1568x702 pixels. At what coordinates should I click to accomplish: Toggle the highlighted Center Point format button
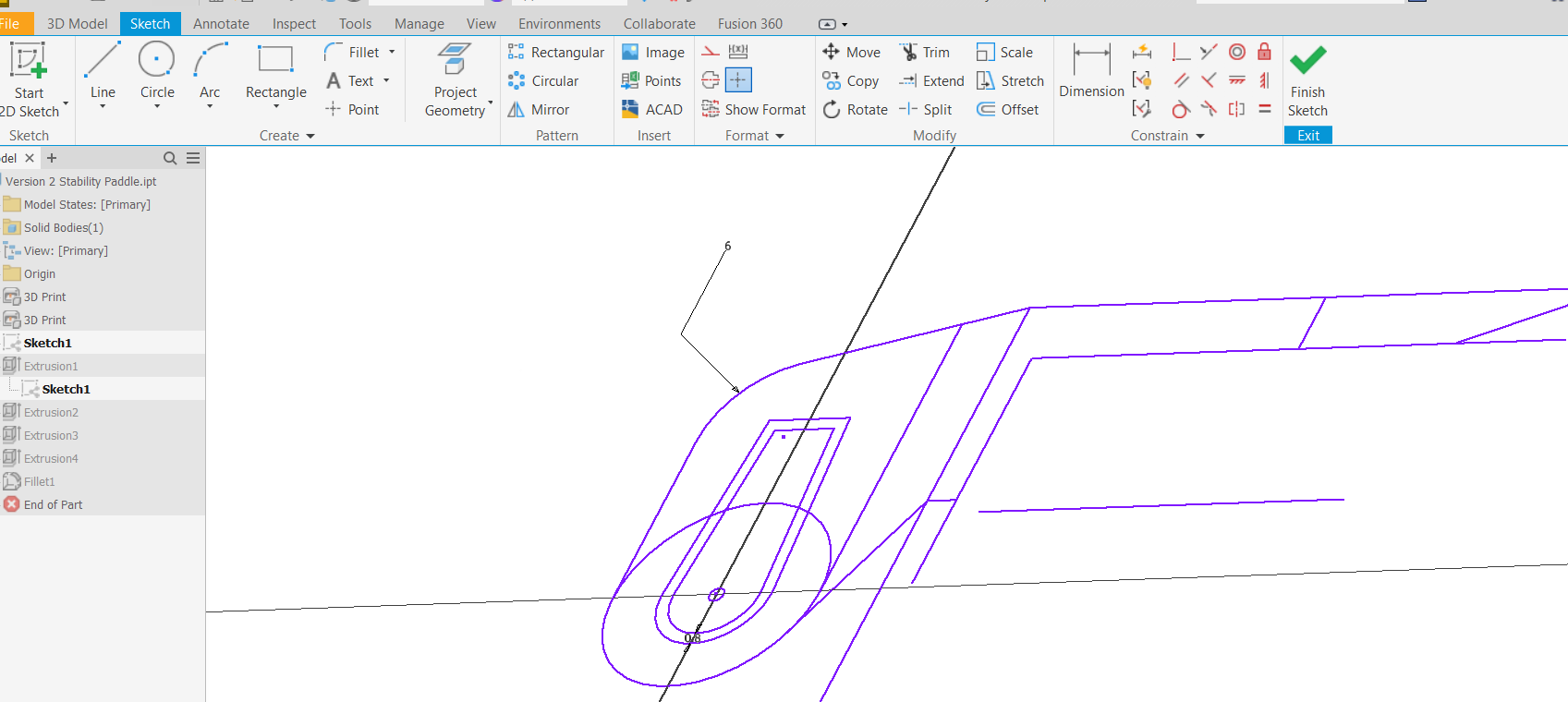[738, 80]
